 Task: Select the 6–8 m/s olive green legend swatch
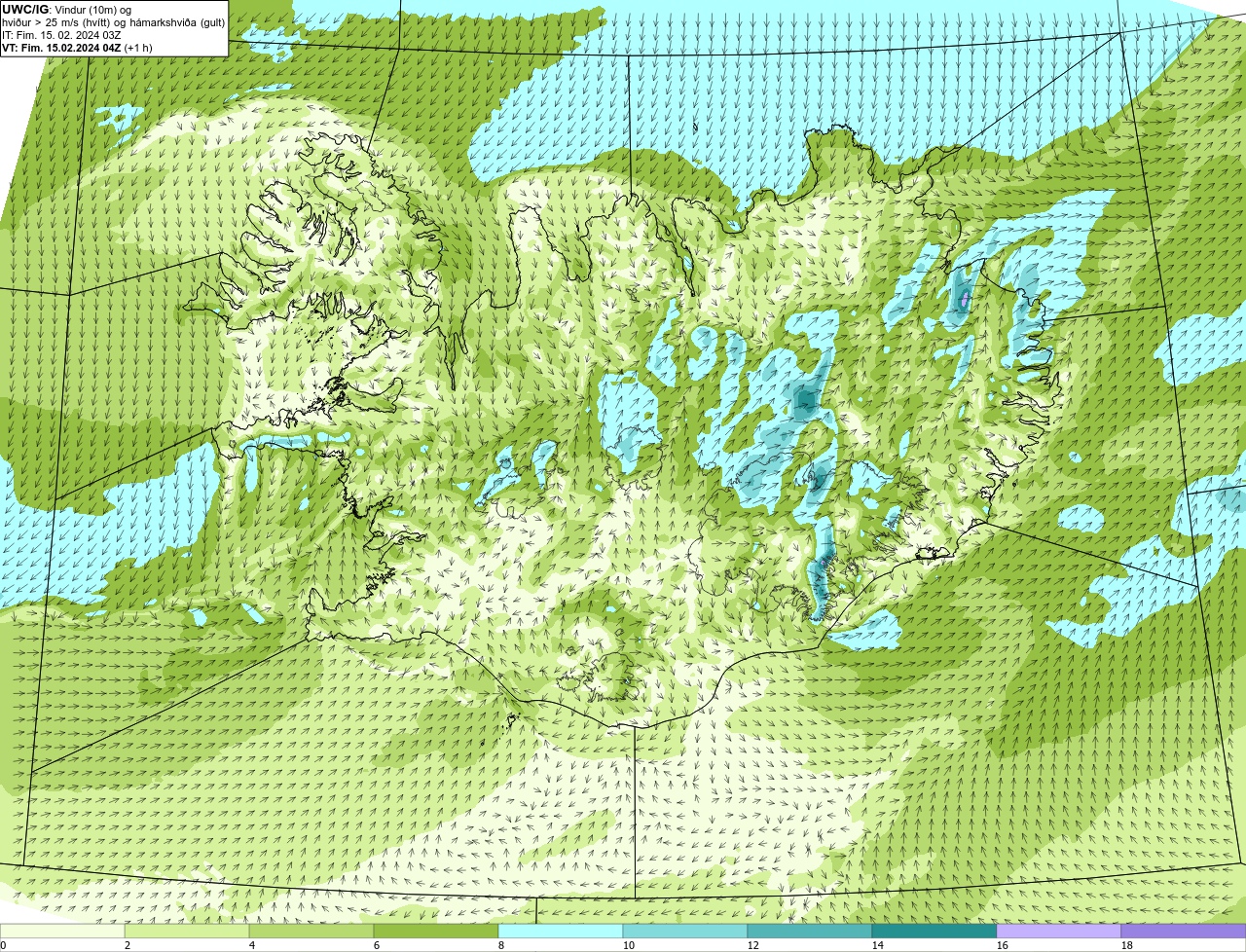[x=438, y=932]
